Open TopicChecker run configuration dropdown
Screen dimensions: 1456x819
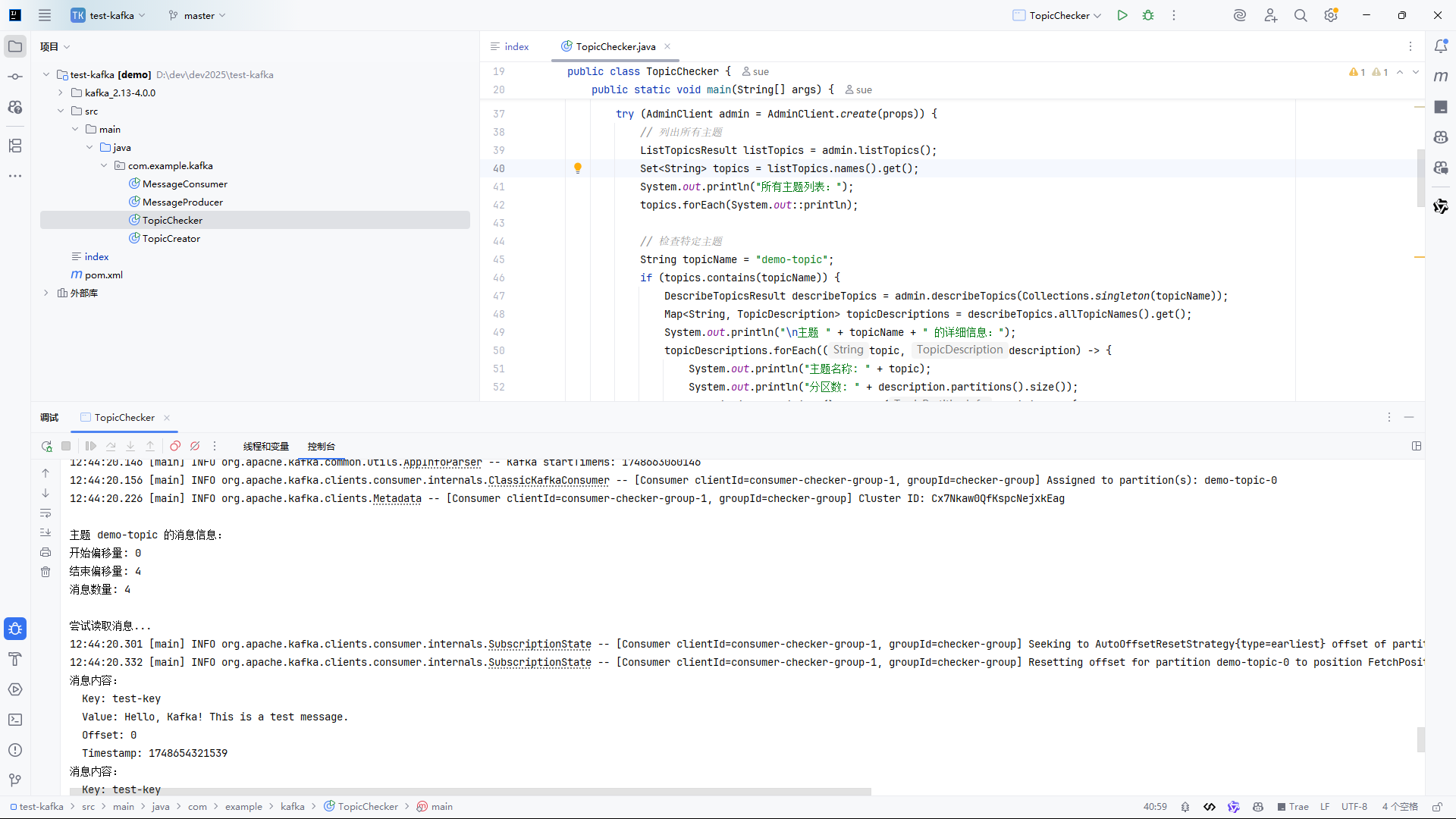click(x=1057, y=15)
